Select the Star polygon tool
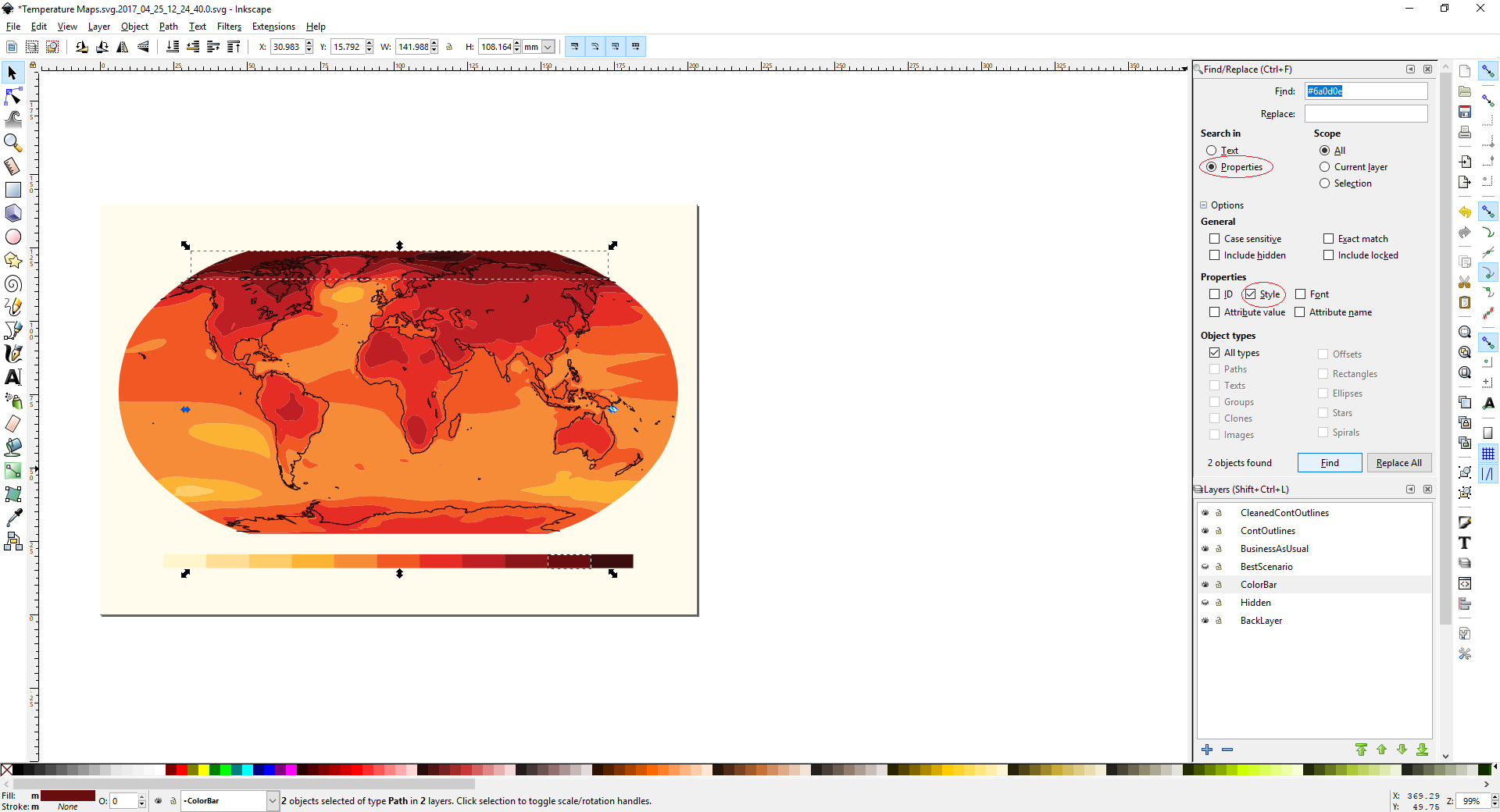 [12, 260]
